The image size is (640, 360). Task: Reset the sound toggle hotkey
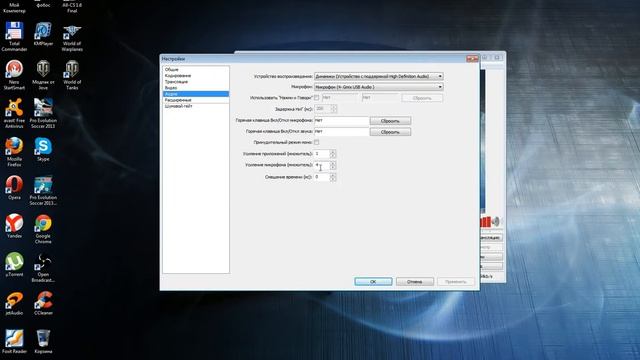390,132
